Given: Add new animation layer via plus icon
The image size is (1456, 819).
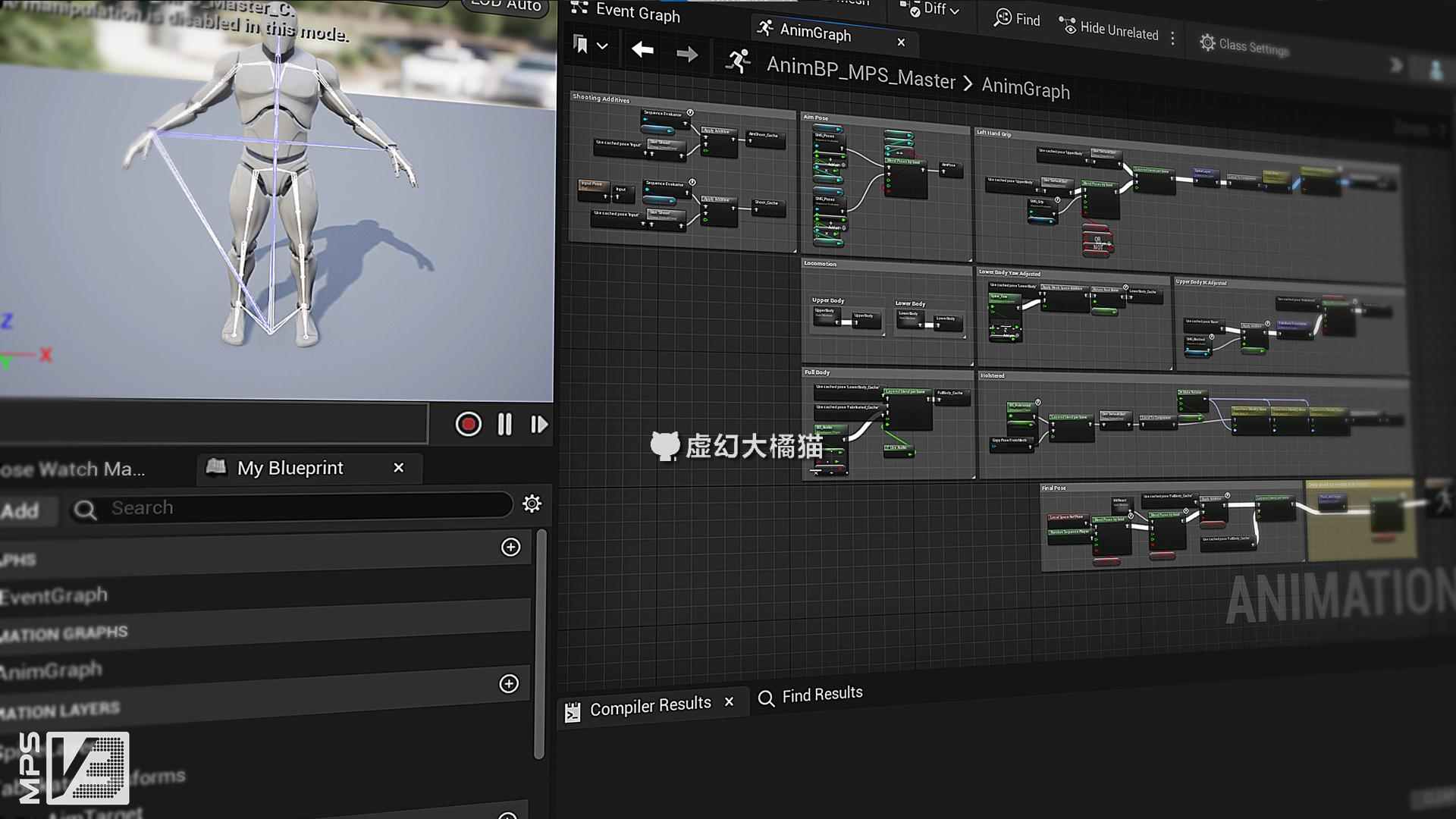Looking at the screenshot, I should click(x=508, y=683).
